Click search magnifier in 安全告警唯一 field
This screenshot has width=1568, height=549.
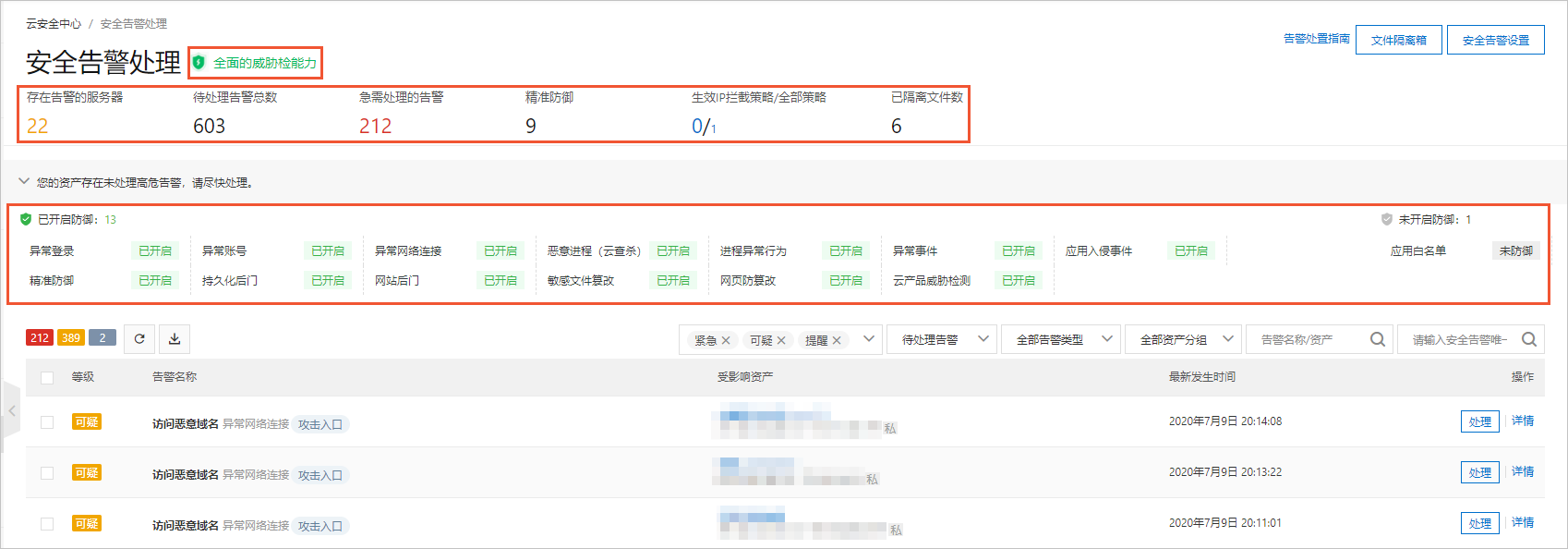point(1528,339)
